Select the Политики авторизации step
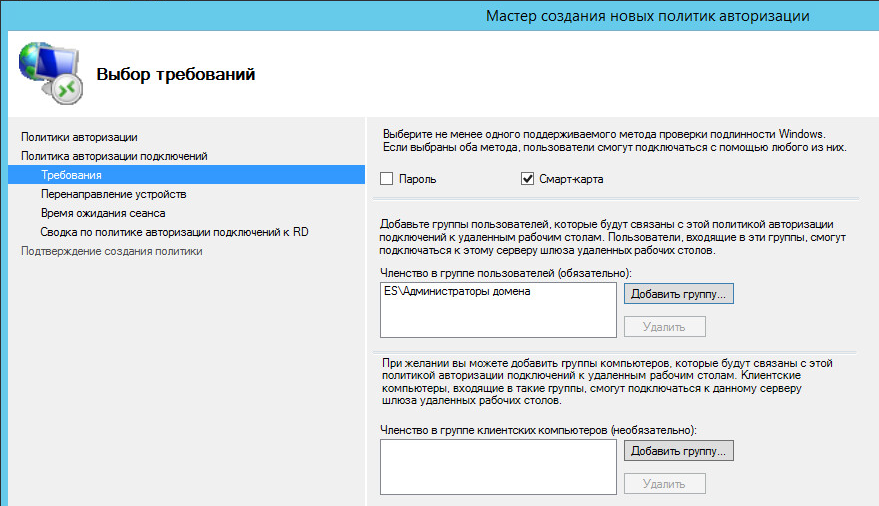 79,137
